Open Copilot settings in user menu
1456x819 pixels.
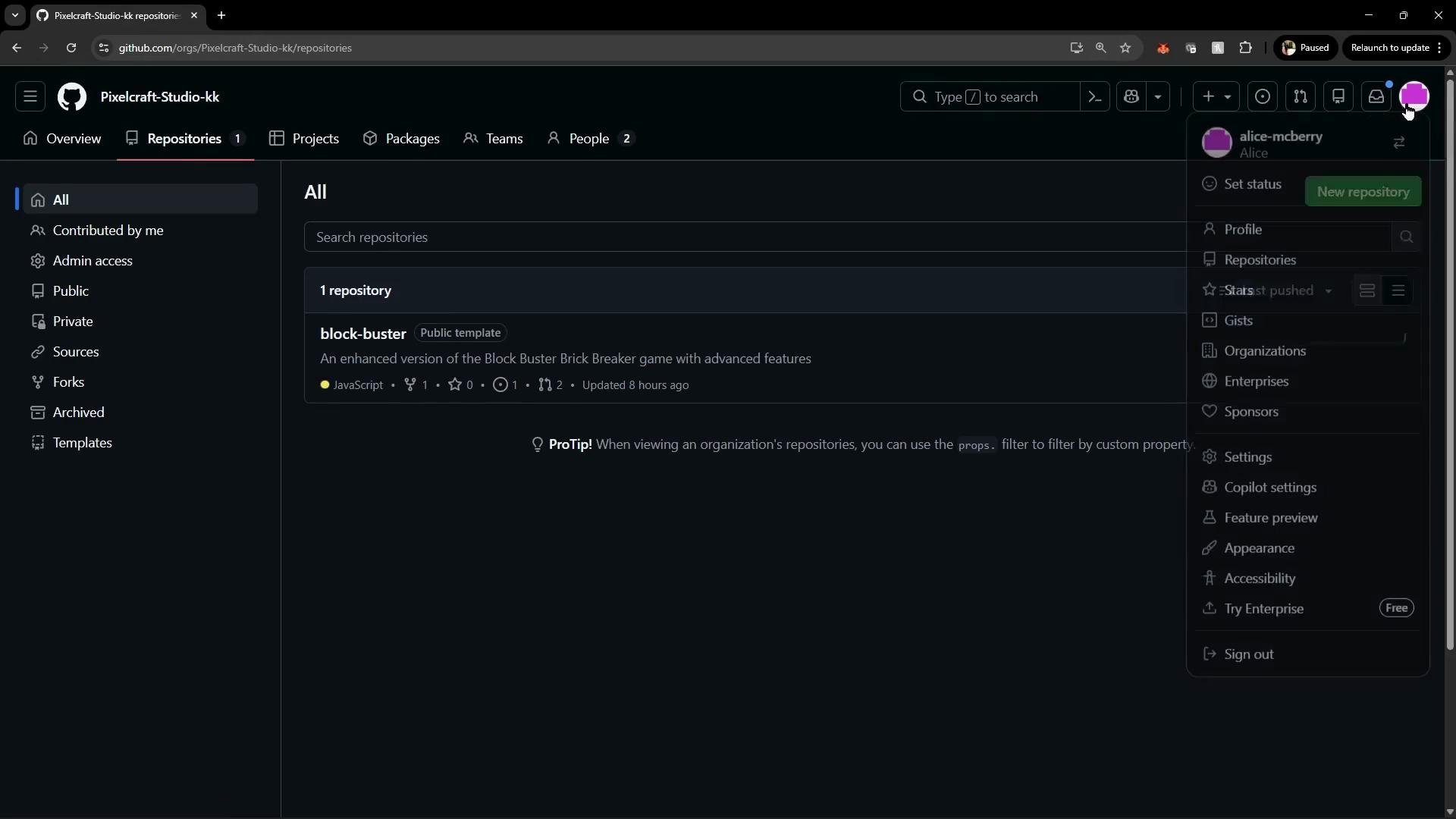coord(1308,487)
